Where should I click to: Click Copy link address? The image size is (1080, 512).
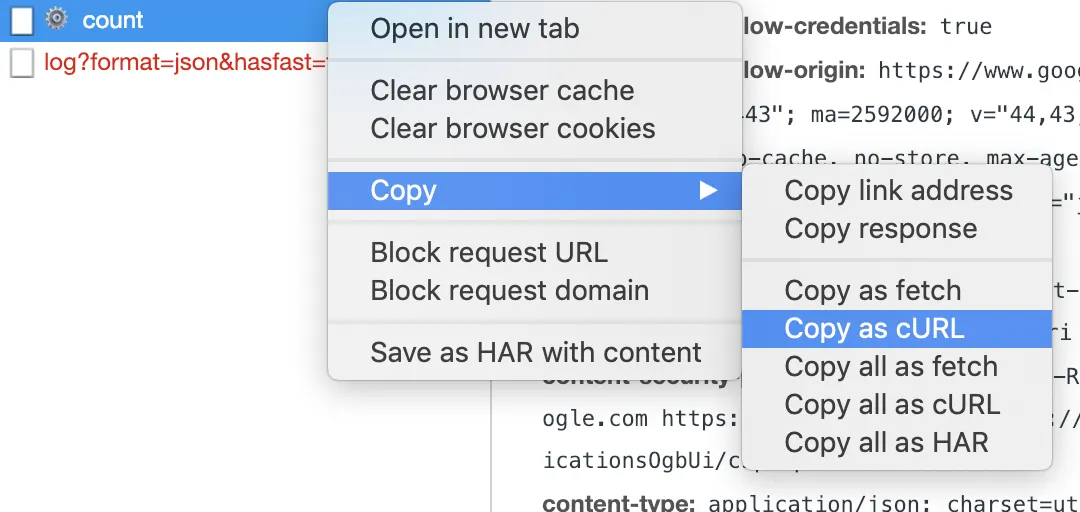[897, 190]
